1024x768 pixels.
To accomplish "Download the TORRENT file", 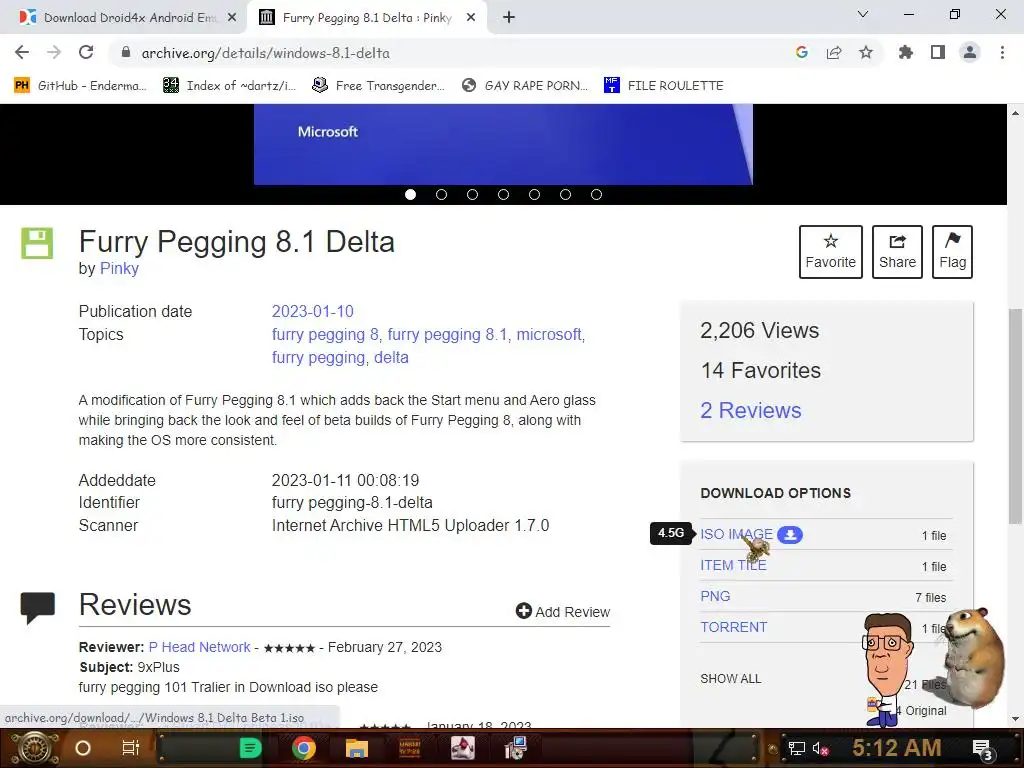I will pos(733,627).
